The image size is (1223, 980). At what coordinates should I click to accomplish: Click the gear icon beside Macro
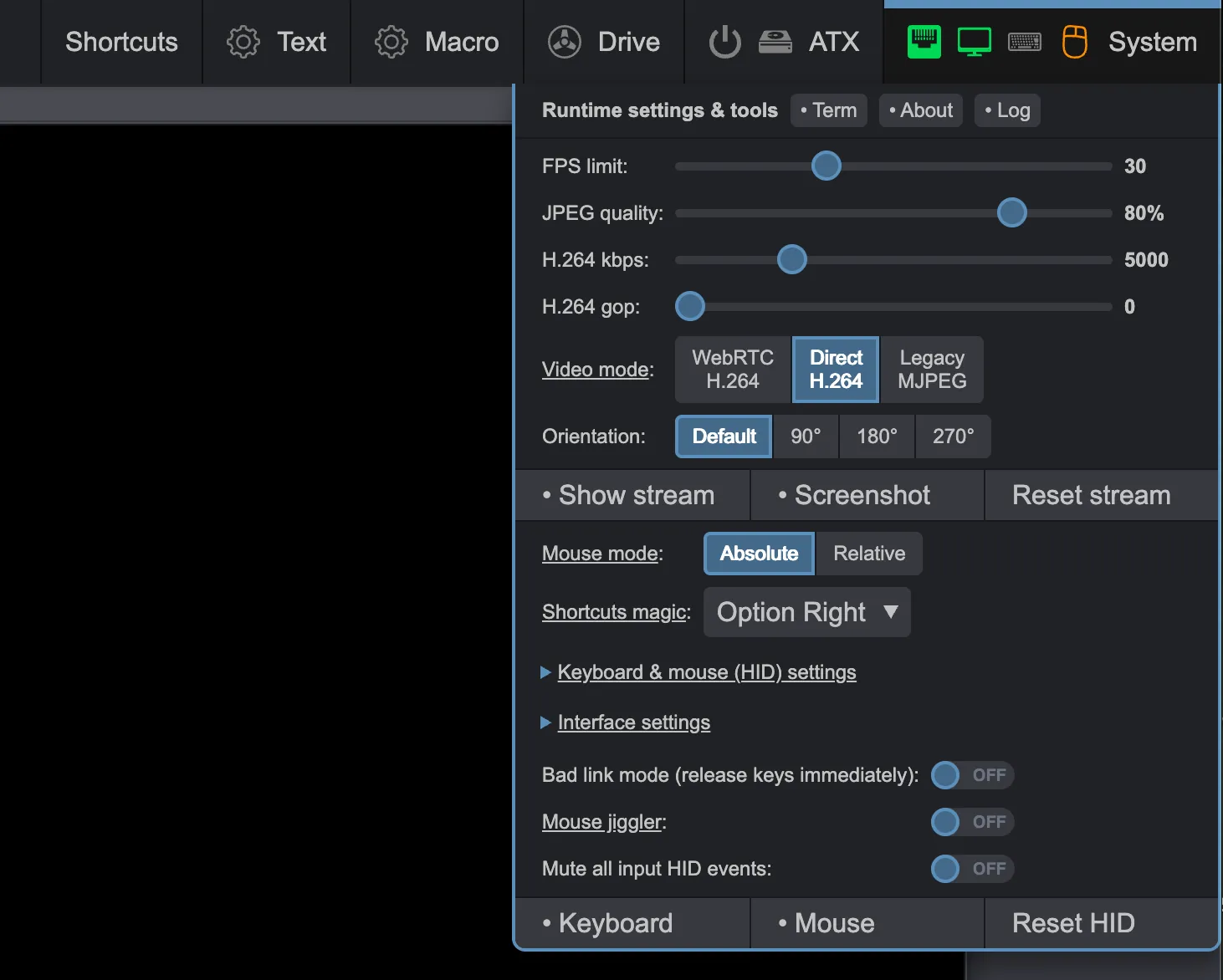point(391,42)
